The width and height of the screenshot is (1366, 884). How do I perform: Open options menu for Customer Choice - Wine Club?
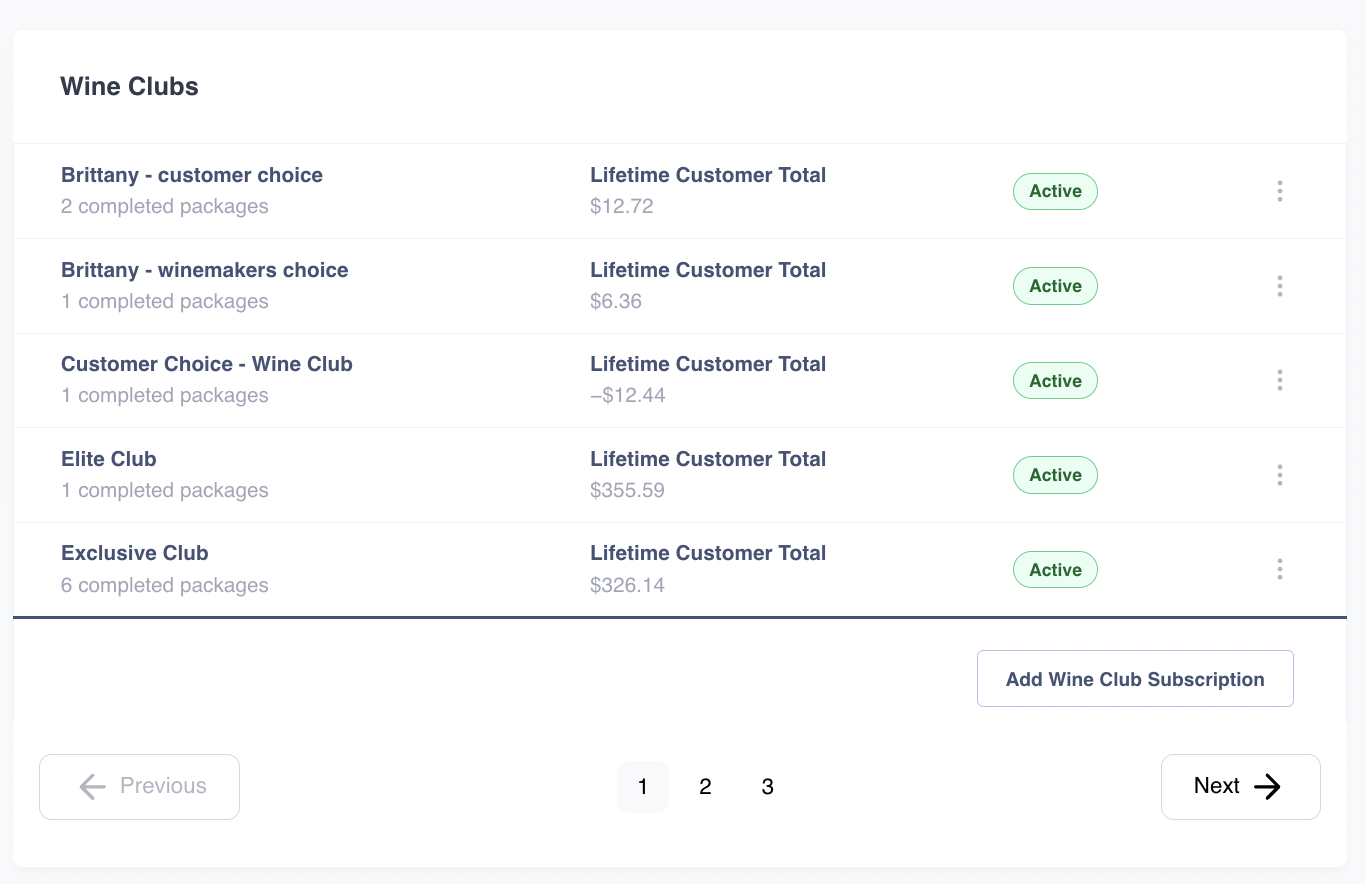pos(1279,380)
